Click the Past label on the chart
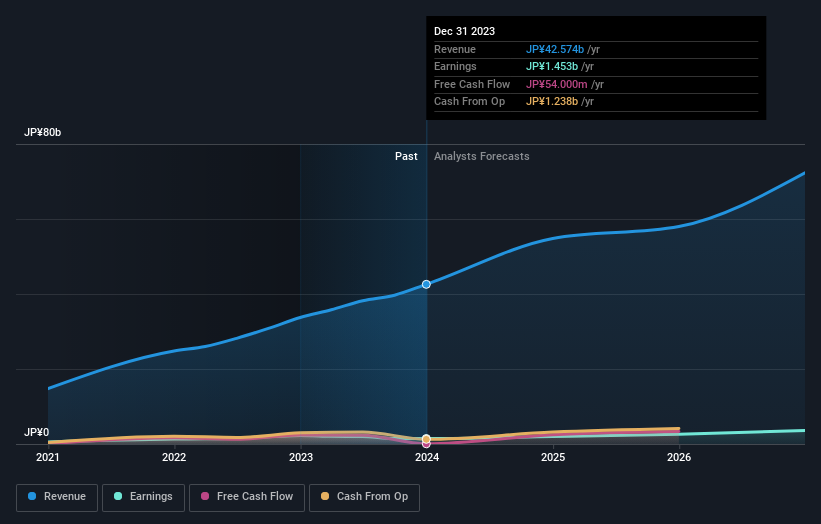The width and height of the screenshot is (821, 524). coord(406,156)
